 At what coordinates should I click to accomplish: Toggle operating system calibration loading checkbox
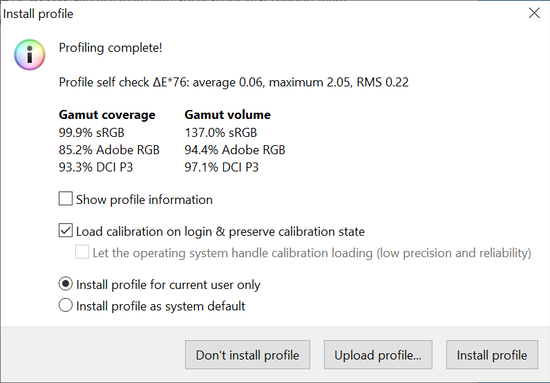[x=82, y=252]
